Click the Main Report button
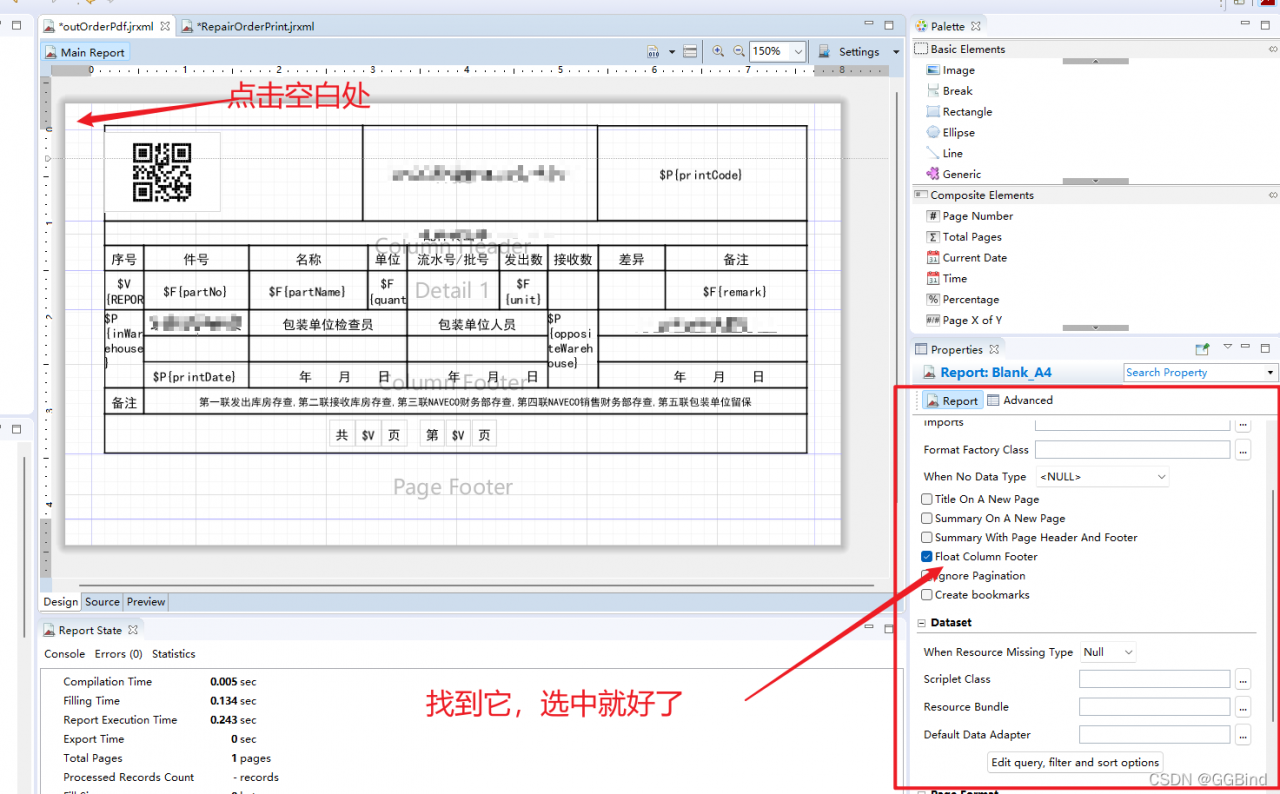This screenshot has width=1280, height=794. [85, 52]
